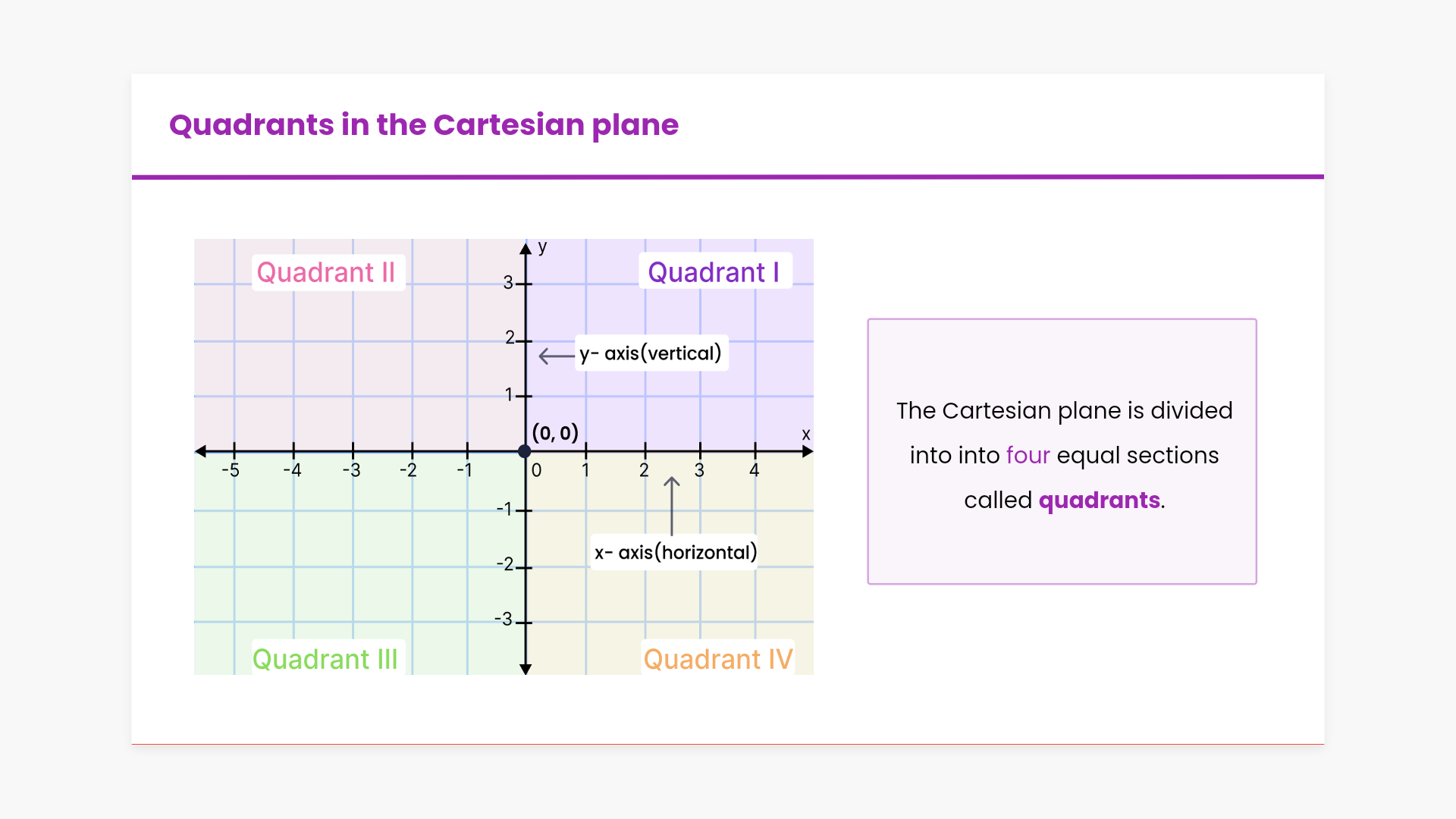Select the y-axis (vertical) label
This screenshot has width=1456, height=819.
[x=651, y=353]
